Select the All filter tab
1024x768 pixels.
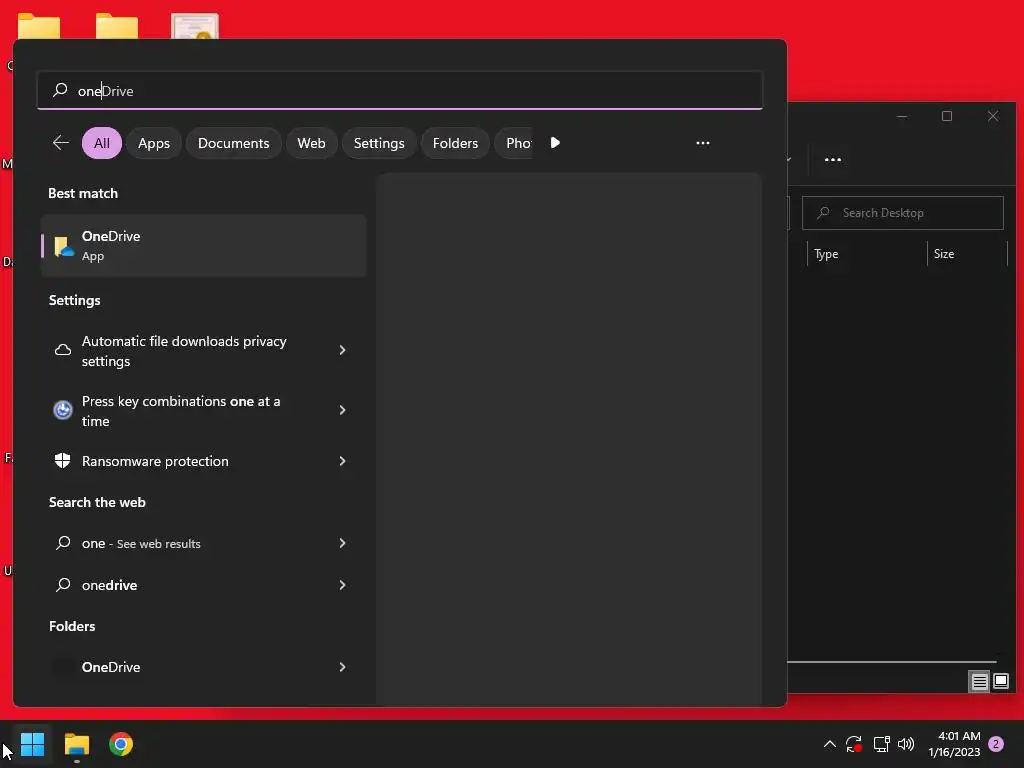[x=102, y=143]
